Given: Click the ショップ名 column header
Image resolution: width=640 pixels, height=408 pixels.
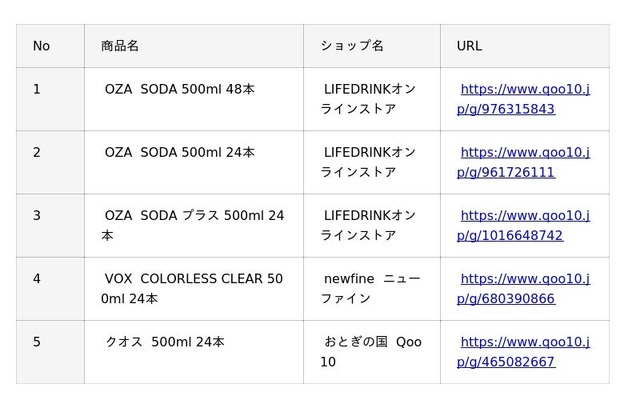Looking at the screenshot, I should pyautogui.click(x=372, y=46).
